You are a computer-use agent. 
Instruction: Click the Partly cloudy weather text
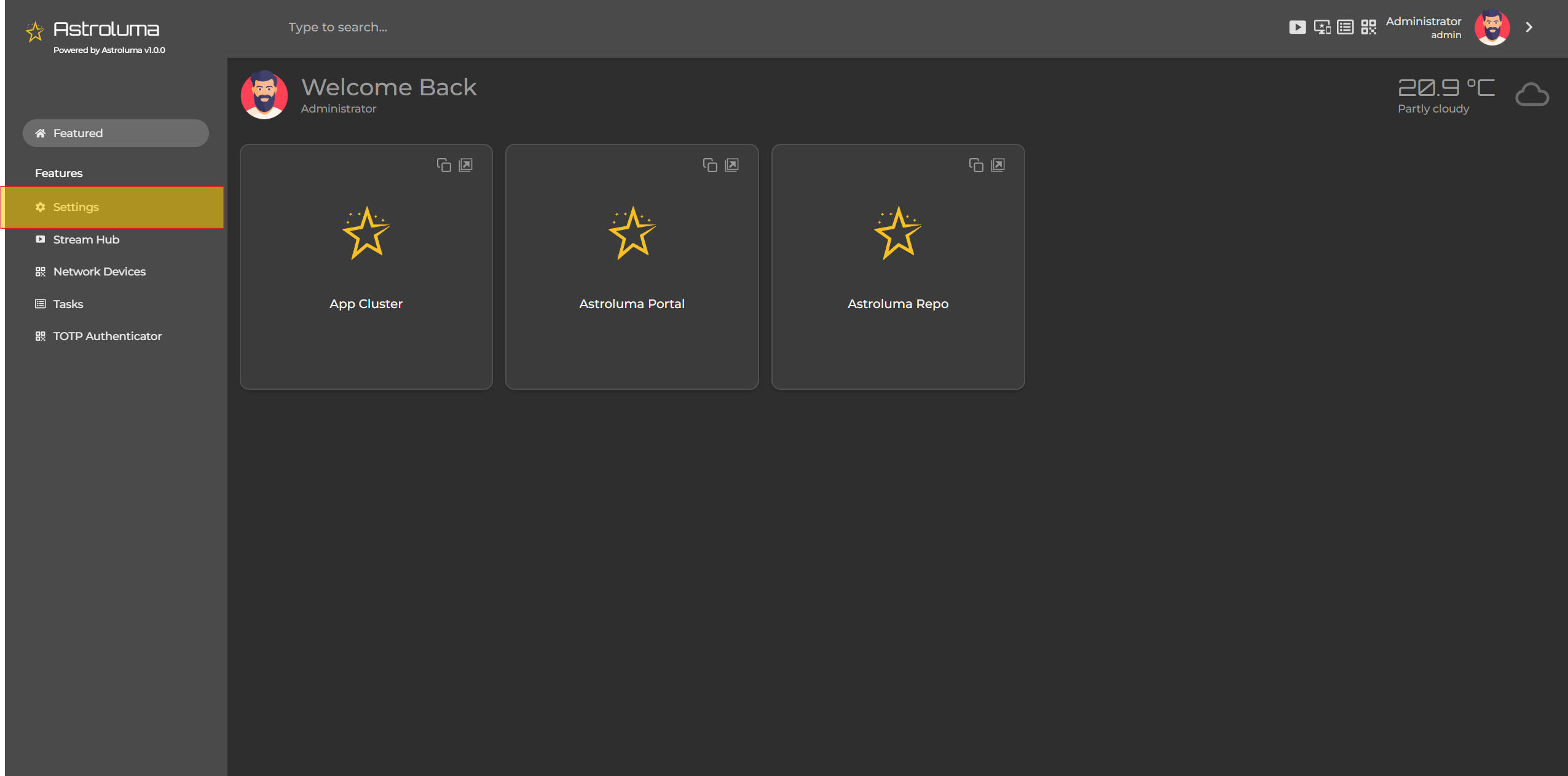1433,109
